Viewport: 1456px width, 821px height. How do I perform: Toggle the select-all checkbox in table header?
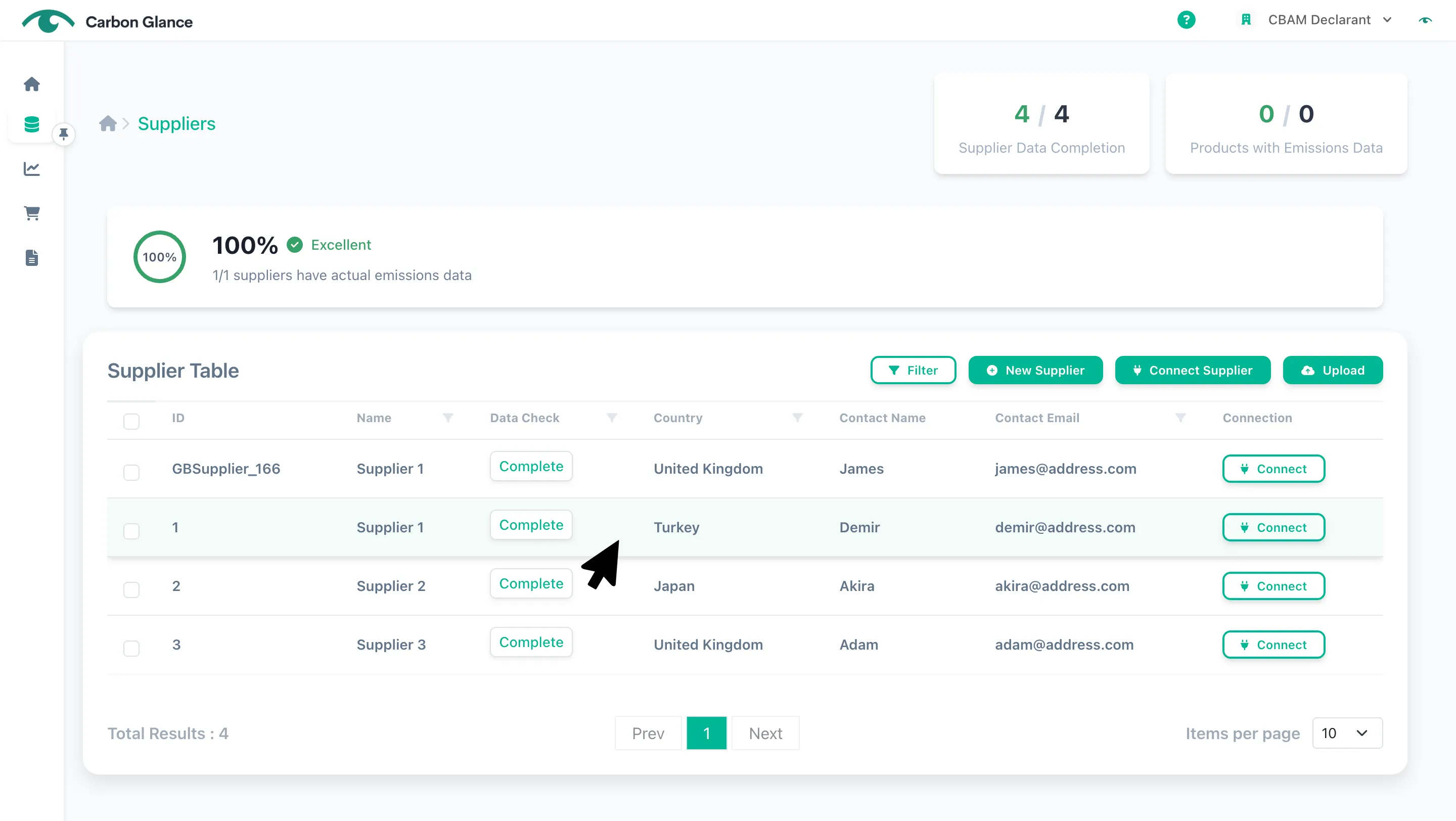[131, 421]
